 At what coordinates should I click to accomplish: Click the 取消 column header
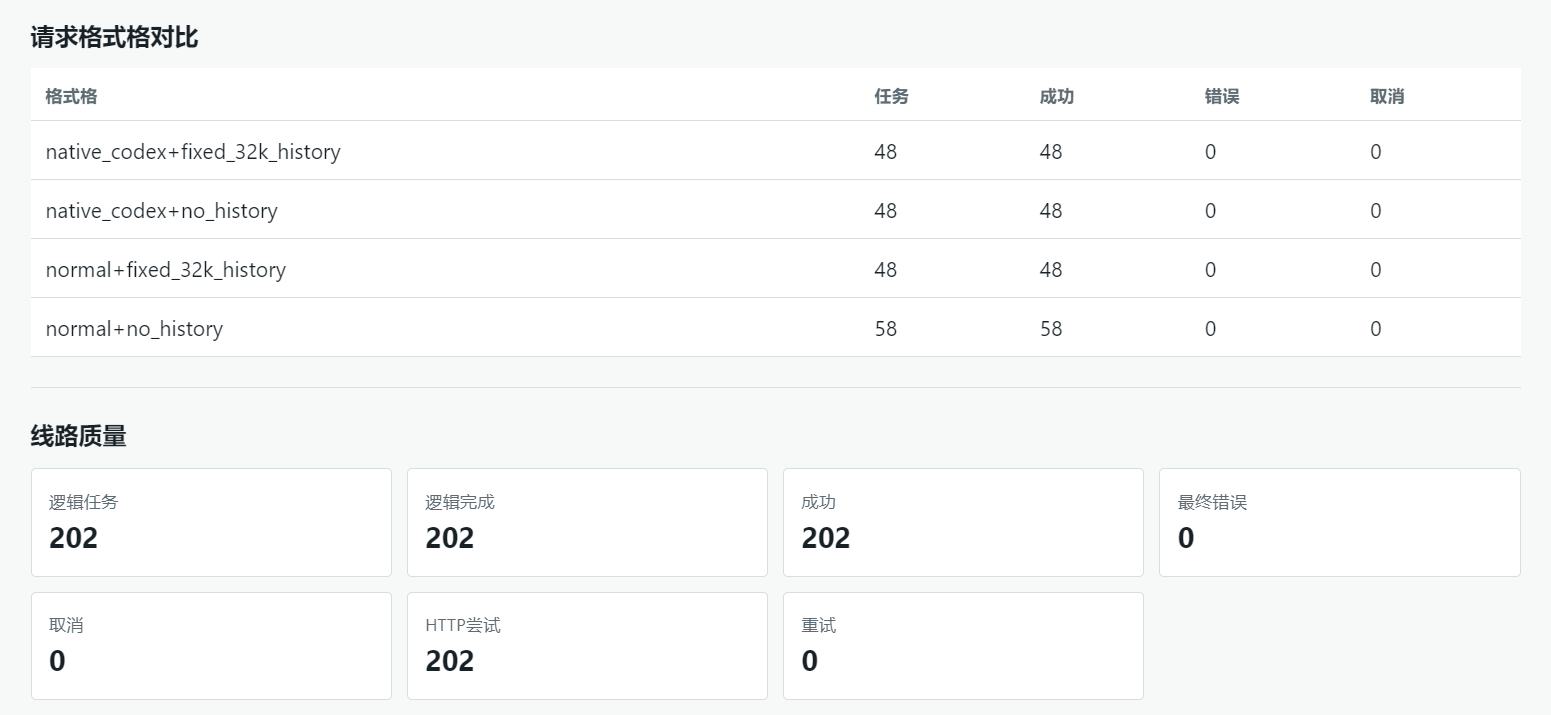point(1387,97)
